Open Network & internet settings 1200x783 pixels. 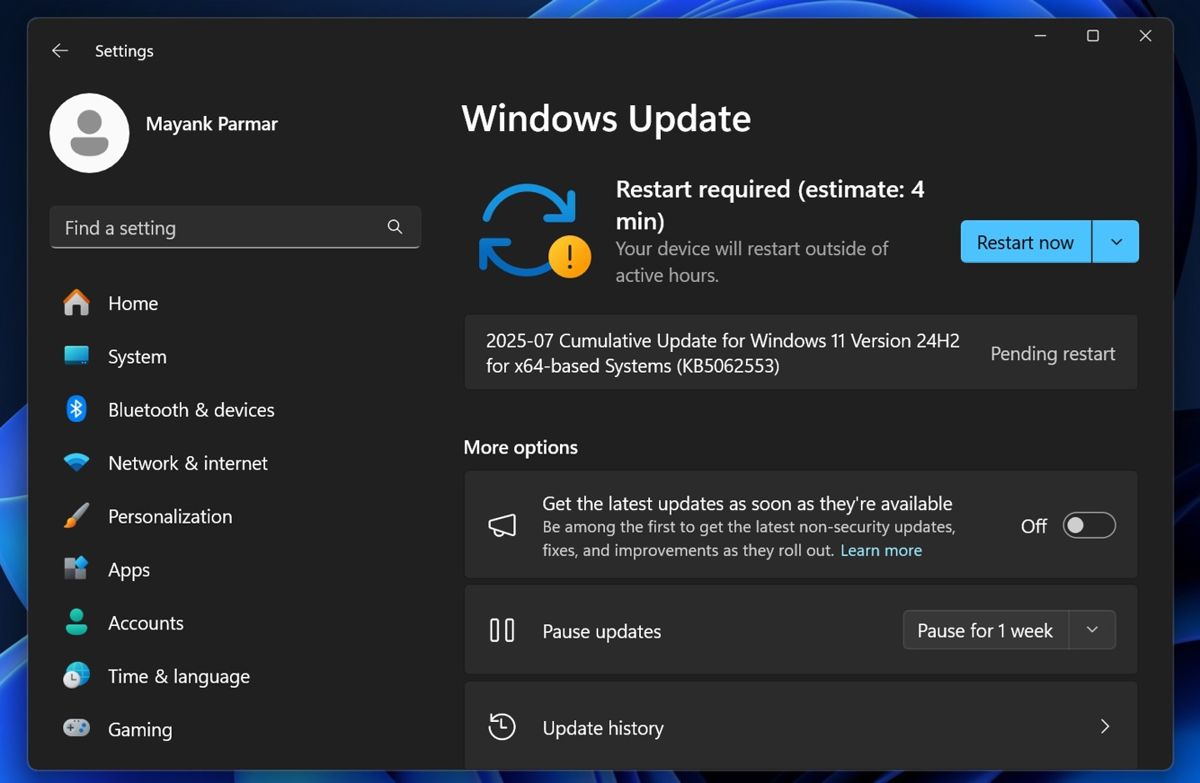pos(76,463)
